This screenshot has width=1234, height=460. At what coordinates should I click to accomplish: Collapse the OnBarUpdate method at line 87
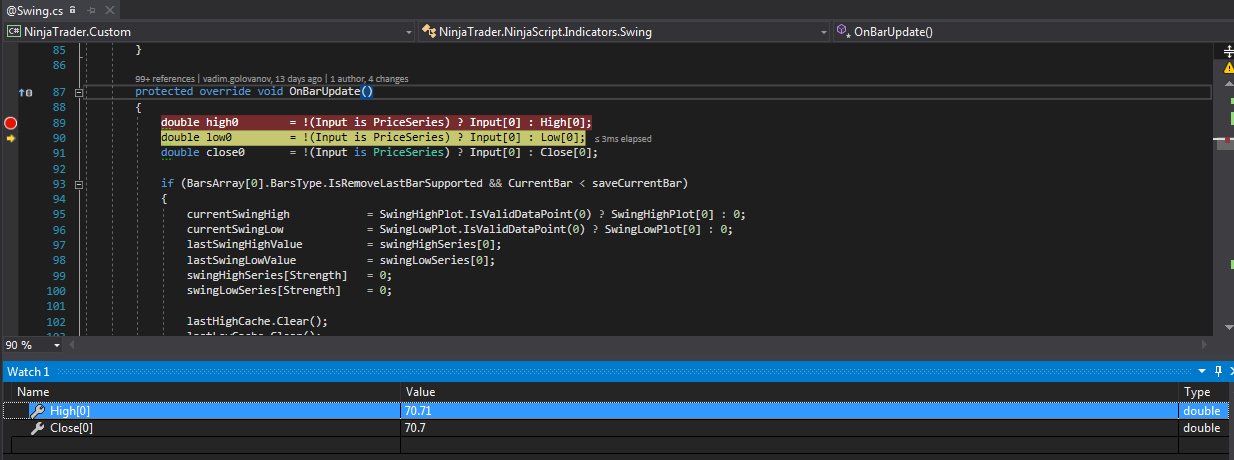coord(77,92)
